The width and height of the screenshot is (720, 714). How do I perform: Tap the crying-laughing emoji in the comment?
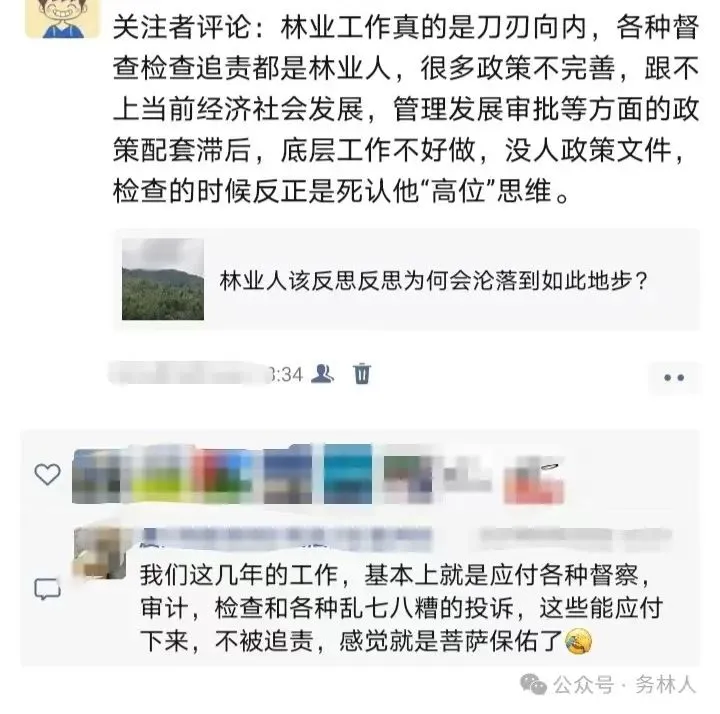[578, 641]
